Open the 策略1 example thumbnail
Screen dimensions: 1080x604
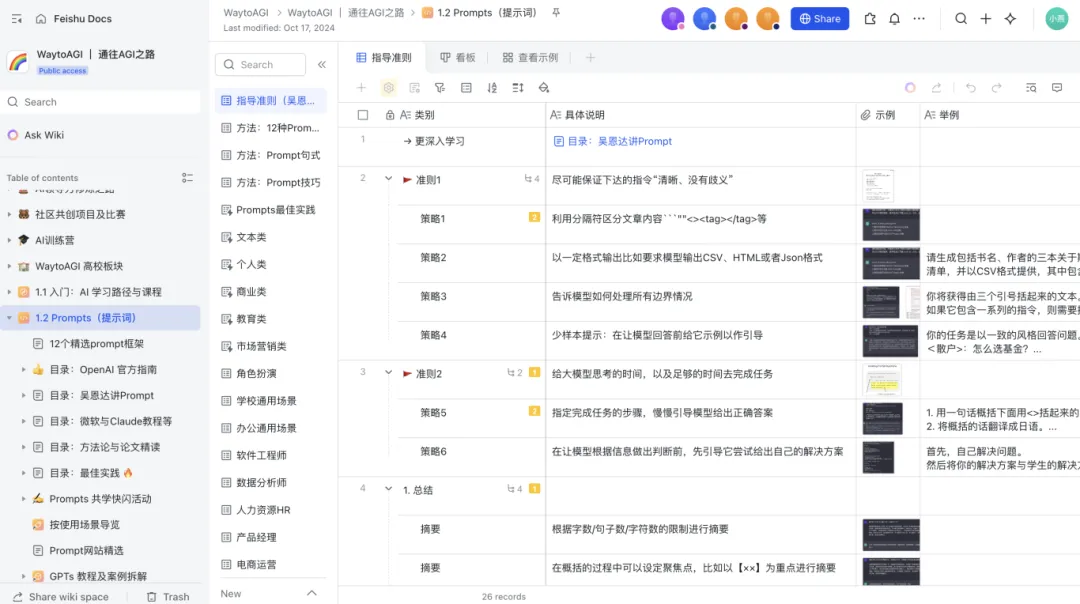[x=891, y=225]
